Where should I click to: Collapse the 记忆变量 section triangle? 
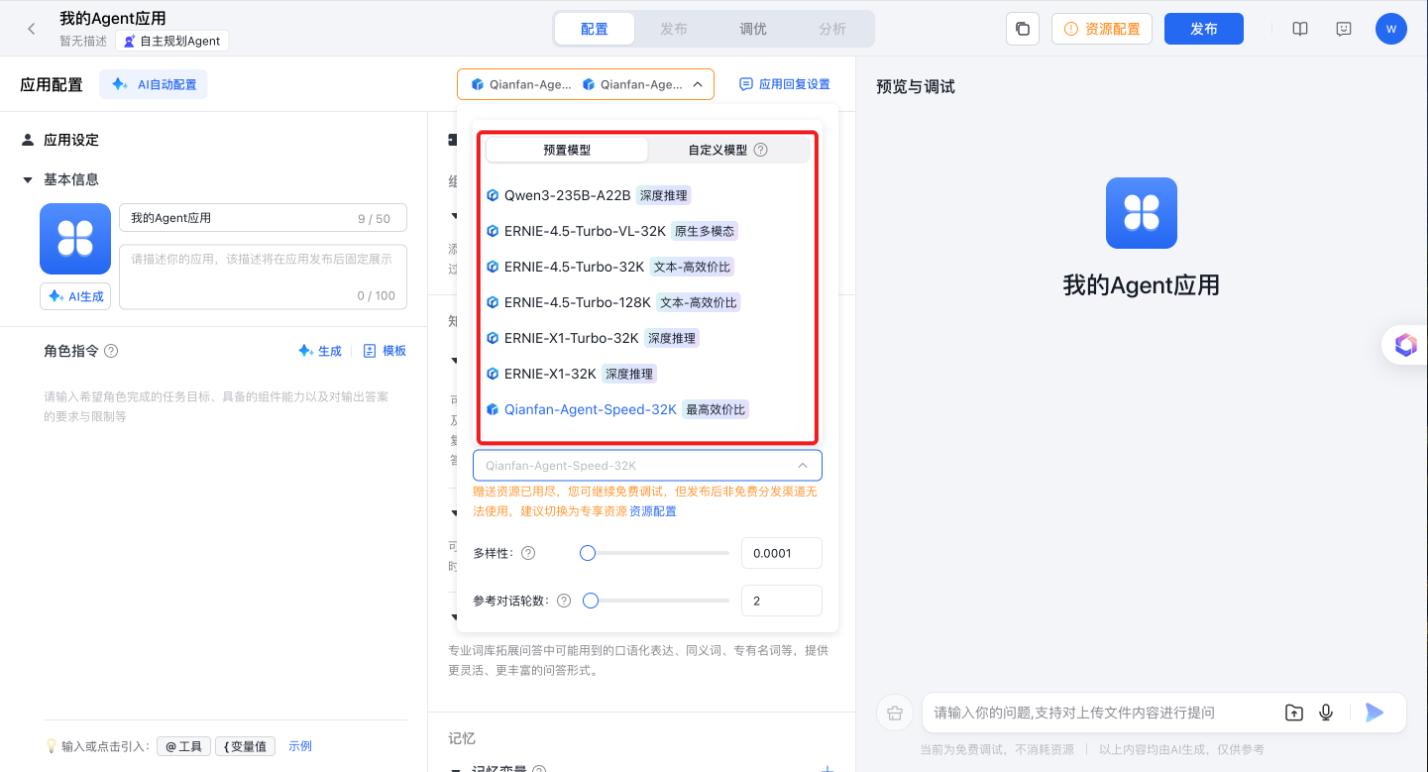(x=457, y=769)
